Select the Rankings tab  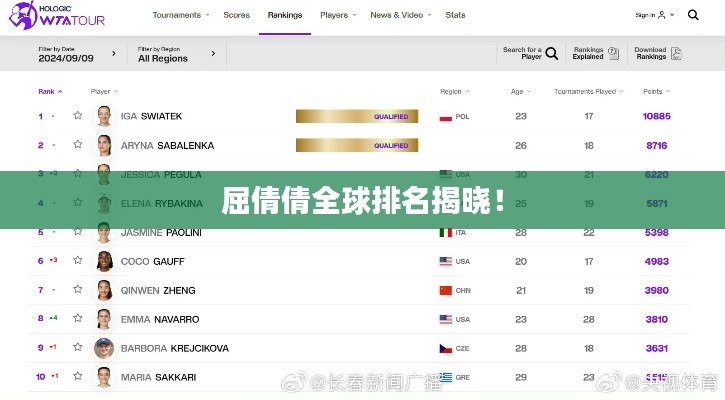pyautogui.click(x=285, y=15)
